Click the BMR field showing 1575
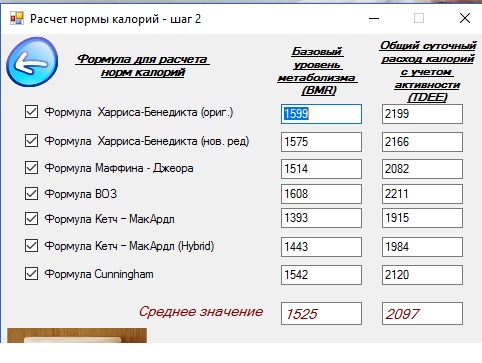 click(x=321, y=142)
